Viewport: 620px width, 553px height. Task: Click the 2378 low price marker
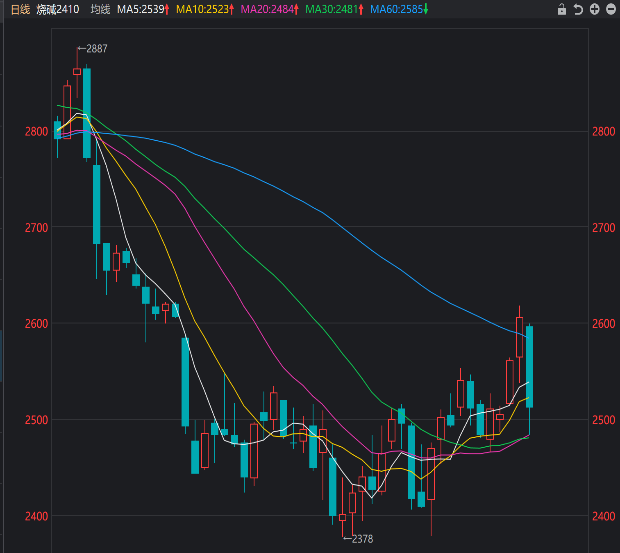point(358,539)
